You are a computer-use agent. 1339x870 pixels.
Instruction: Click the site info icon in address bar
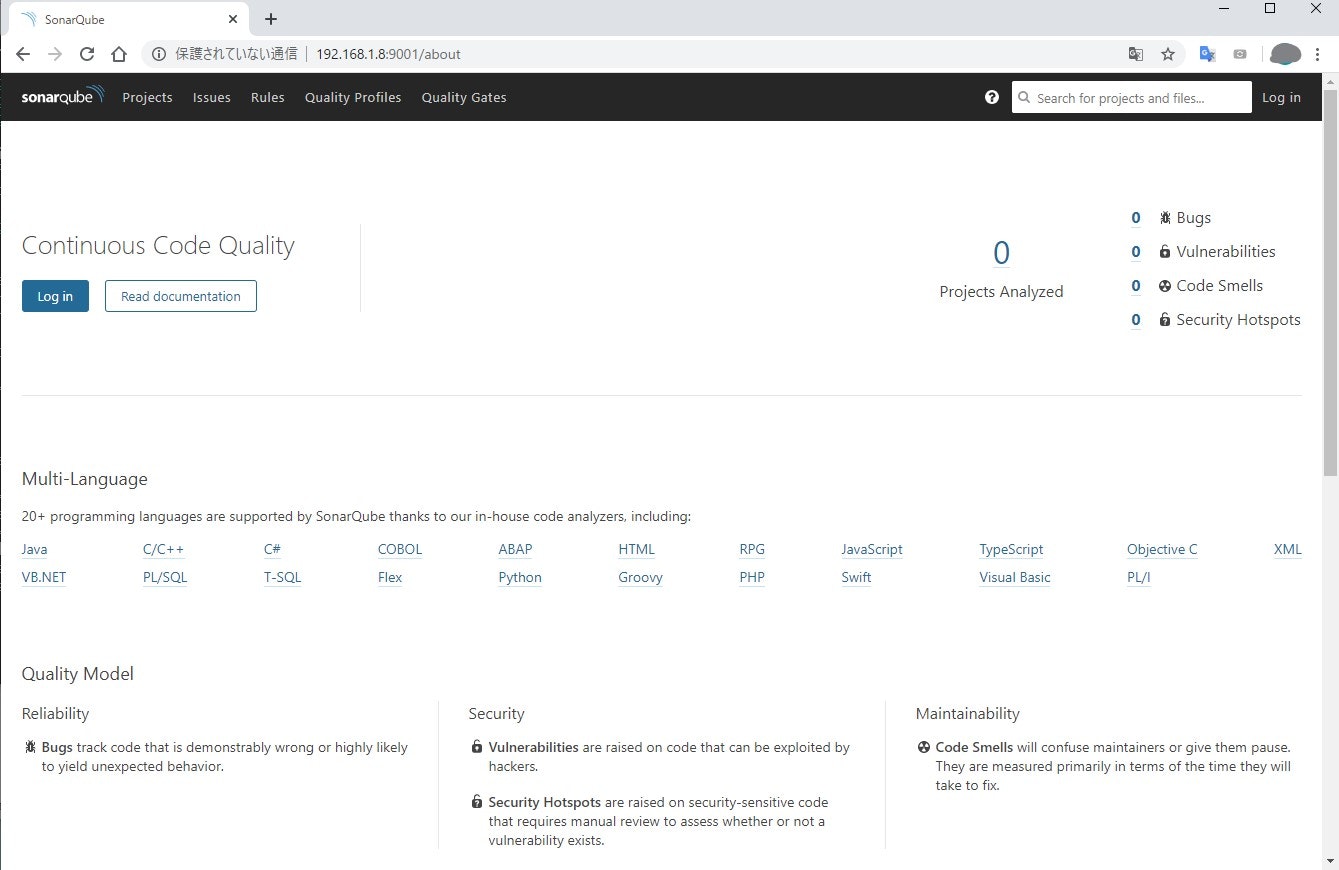pos(159,54)
